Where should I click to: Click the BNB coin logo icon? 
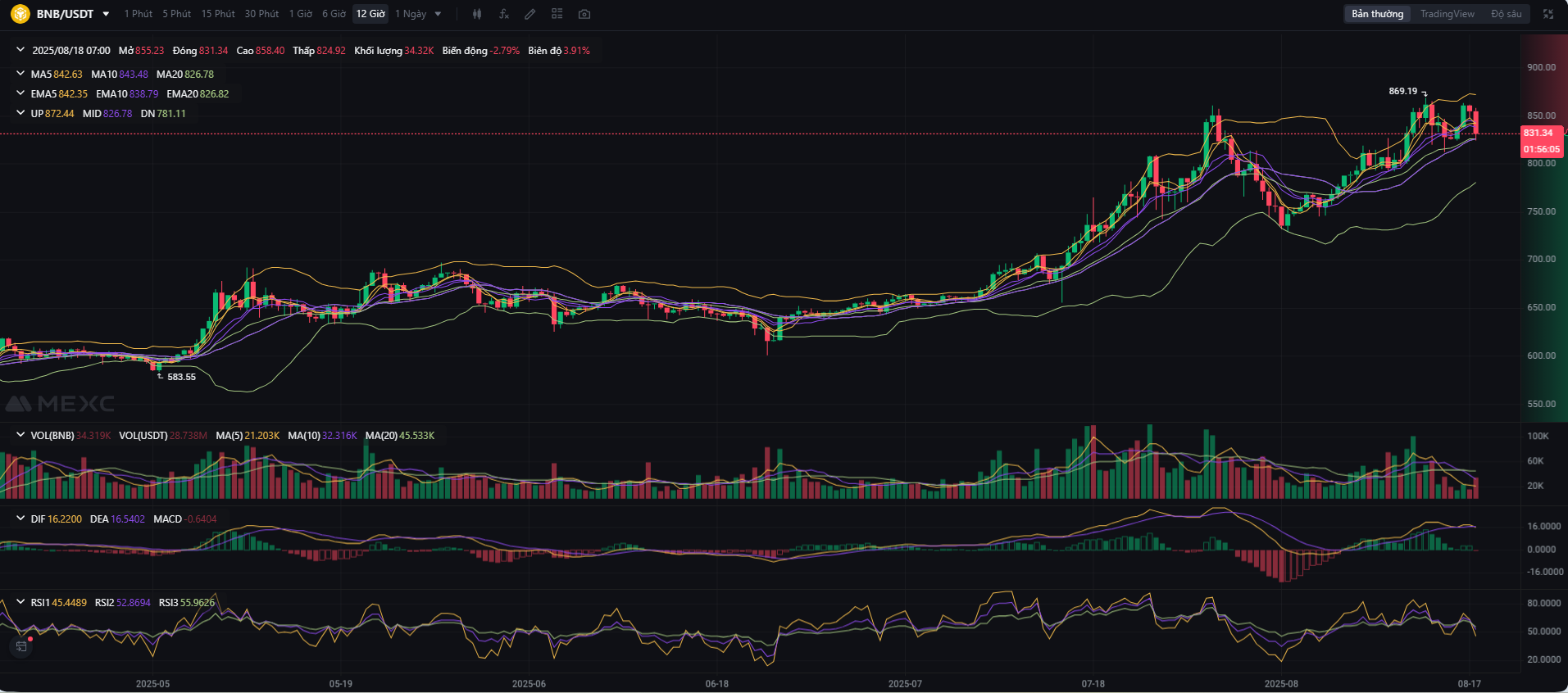coord(20,14)
